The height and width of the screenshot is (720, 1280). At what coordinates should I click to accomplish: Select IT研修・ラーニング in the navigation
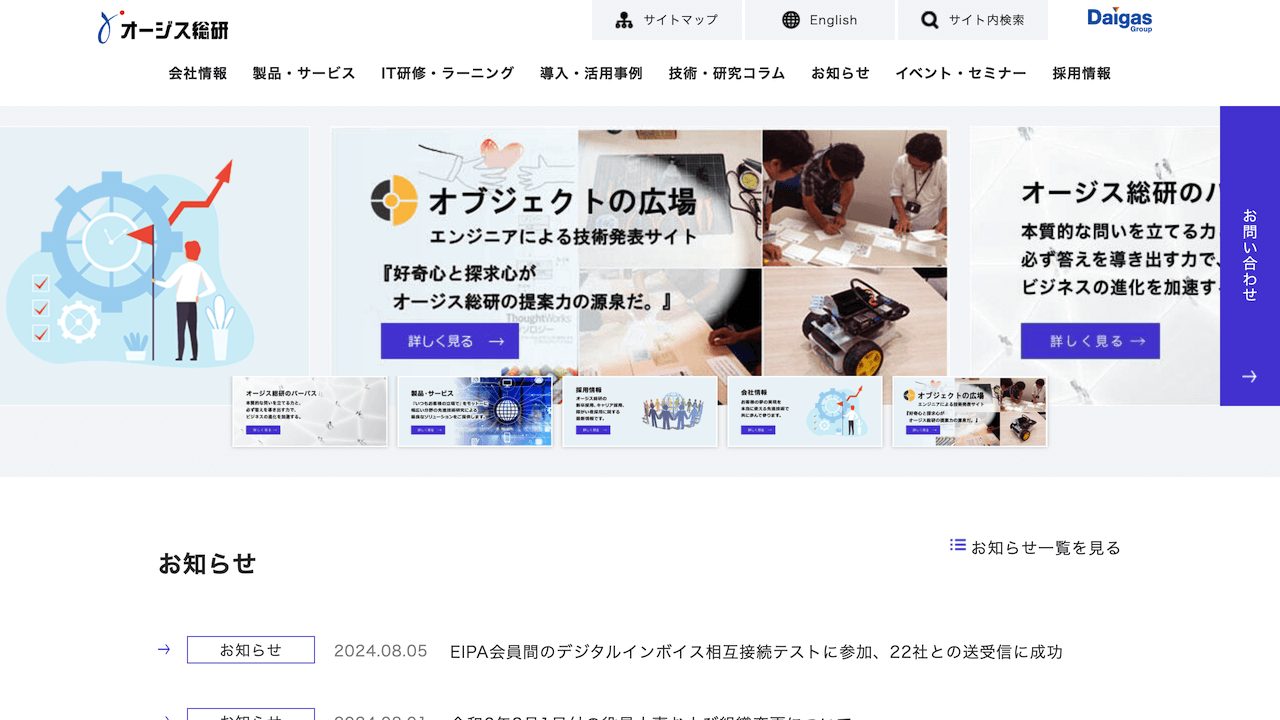tap(446, 72)
